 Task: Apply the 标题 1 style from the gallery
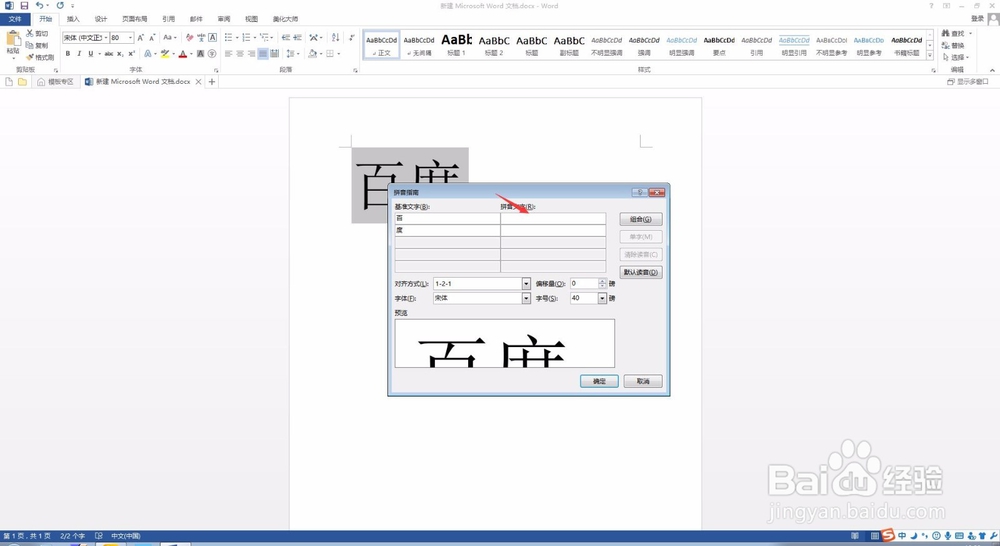pos(457,45)
